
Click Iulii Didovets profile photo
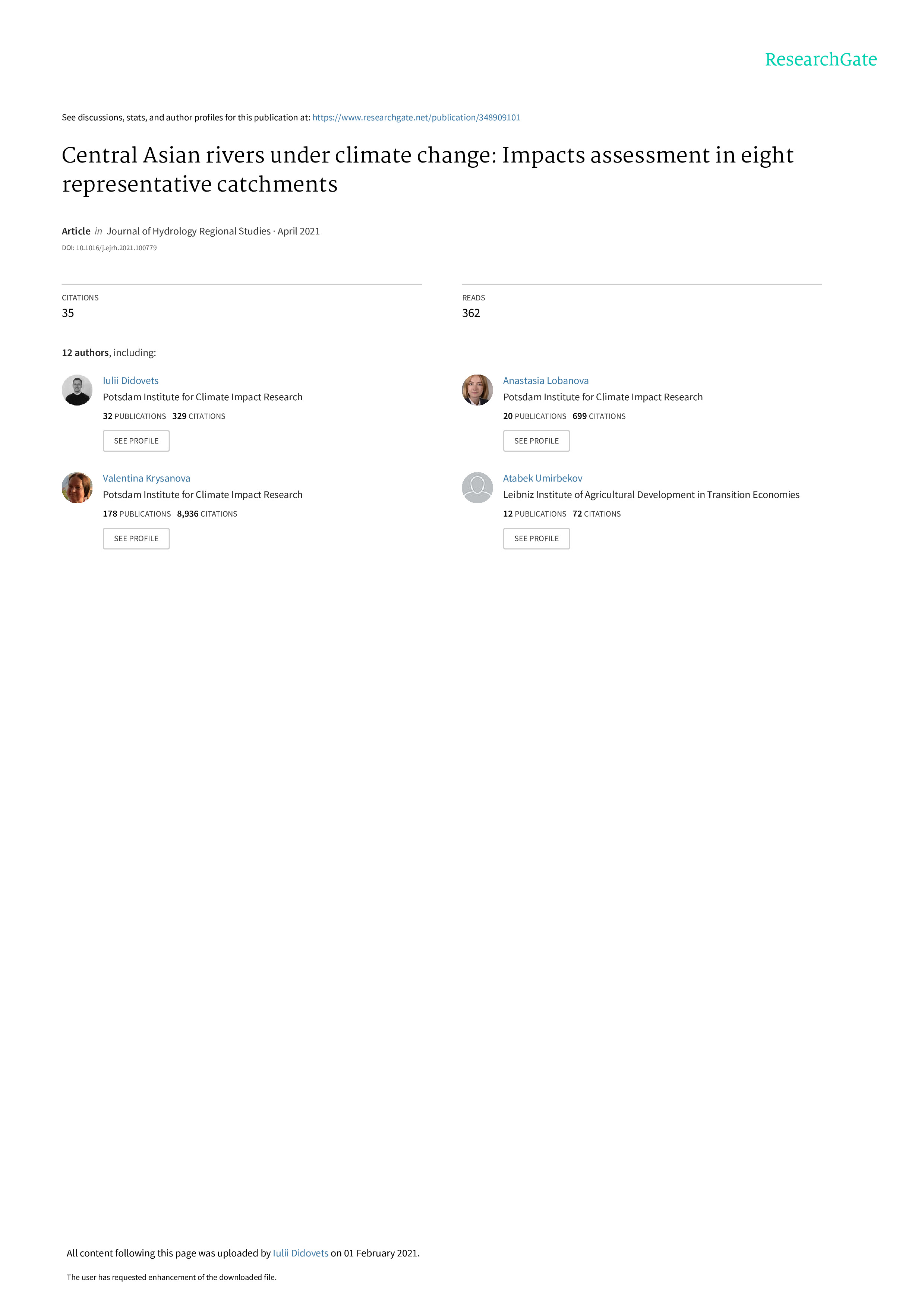(x=77, y=389)
